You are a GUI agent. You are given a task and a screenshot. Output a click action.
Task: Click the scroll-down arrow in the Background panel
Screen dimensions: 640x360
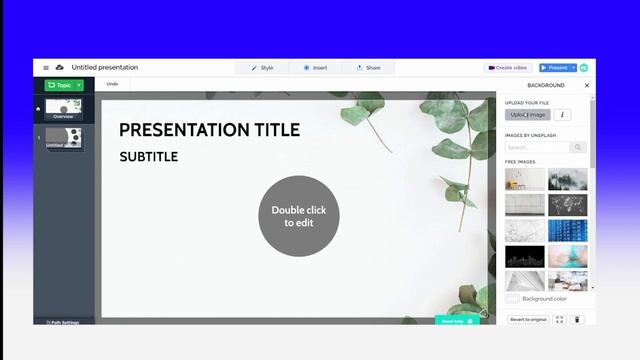click(x=593, y=288)
